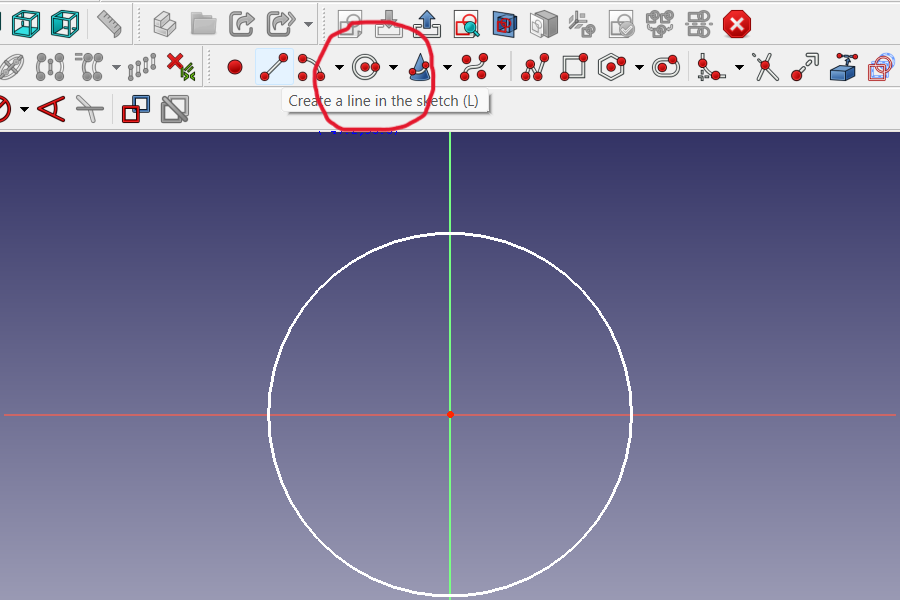Select the Create point tool
The height and width of the screenshot is (600, 900).
(x=236, y=68)
